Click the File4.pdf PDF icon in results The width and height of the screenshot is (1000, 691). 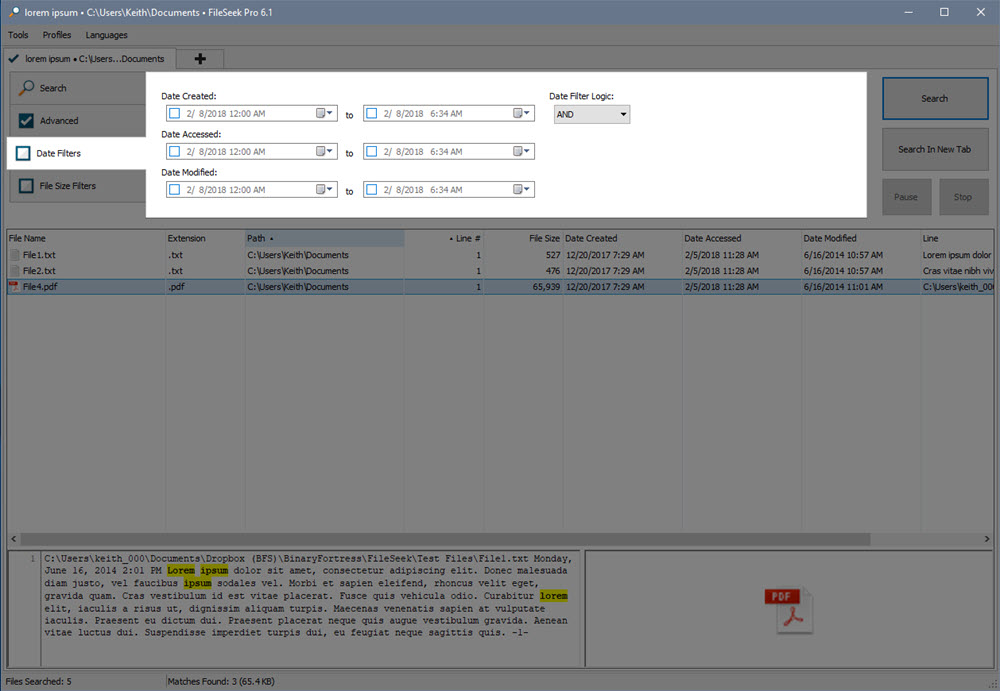point(13,286)
